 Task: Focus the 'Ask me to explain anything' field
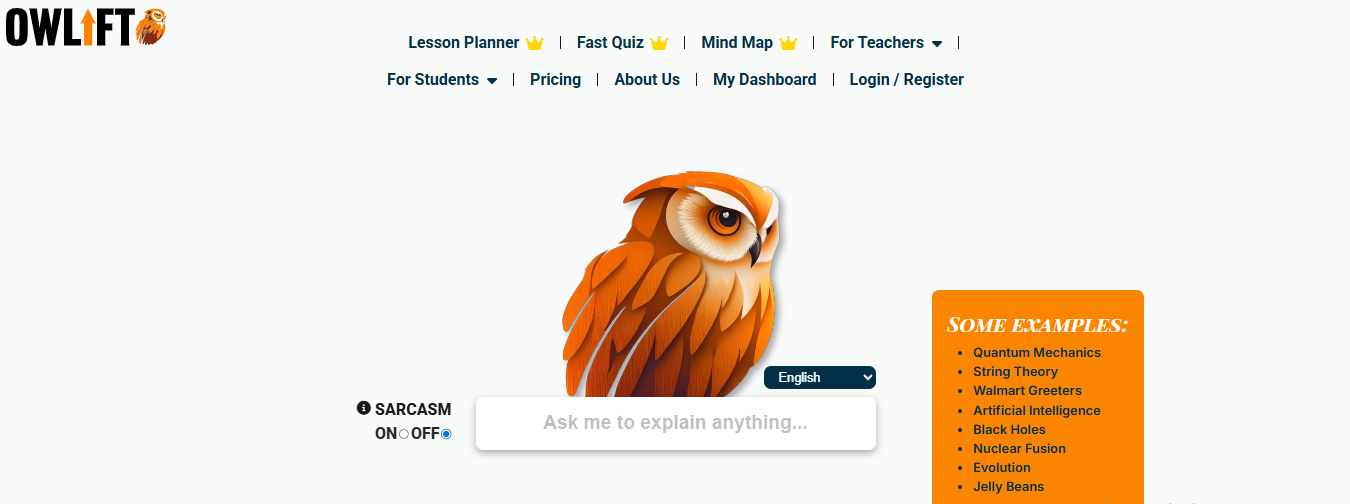pos(676,423)
